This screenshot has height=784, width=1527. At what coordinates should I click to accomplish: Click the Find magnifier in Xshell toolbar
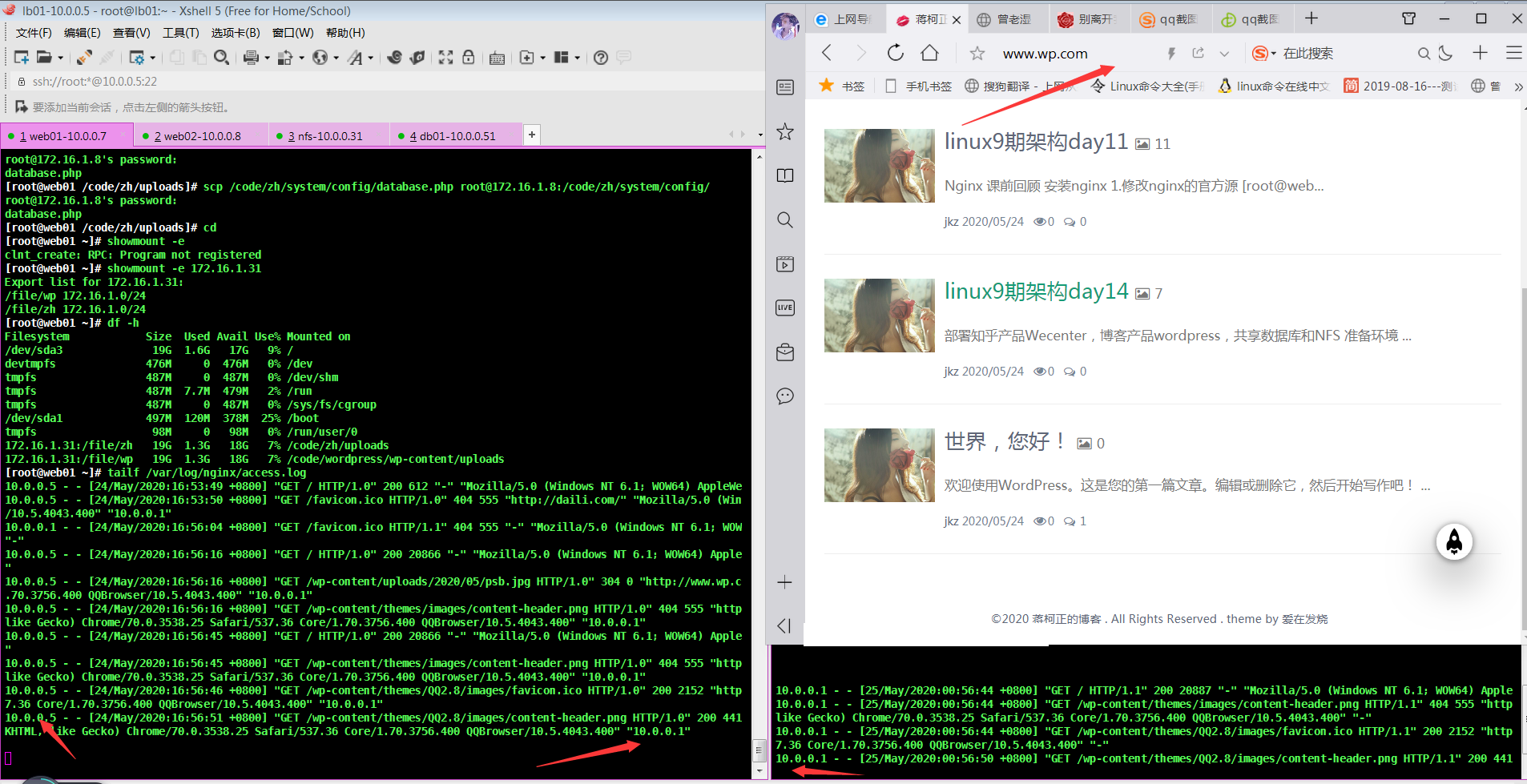click(x=222, y=58)
